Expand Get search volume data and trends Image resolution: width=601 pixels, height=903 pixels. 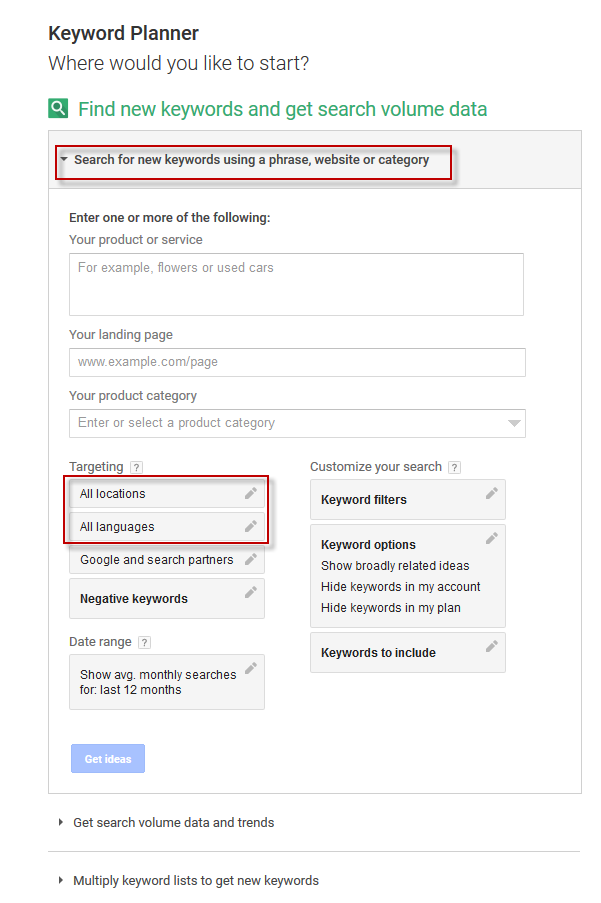click(167, 822)
